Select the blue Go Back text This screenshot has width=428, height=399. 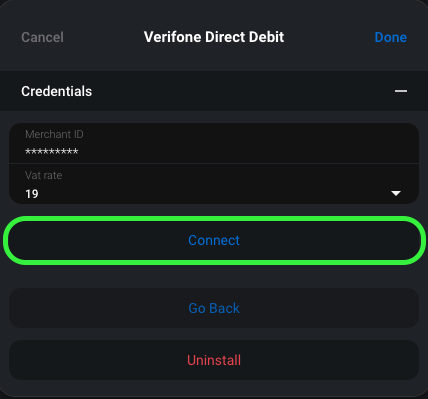[214, 308]
